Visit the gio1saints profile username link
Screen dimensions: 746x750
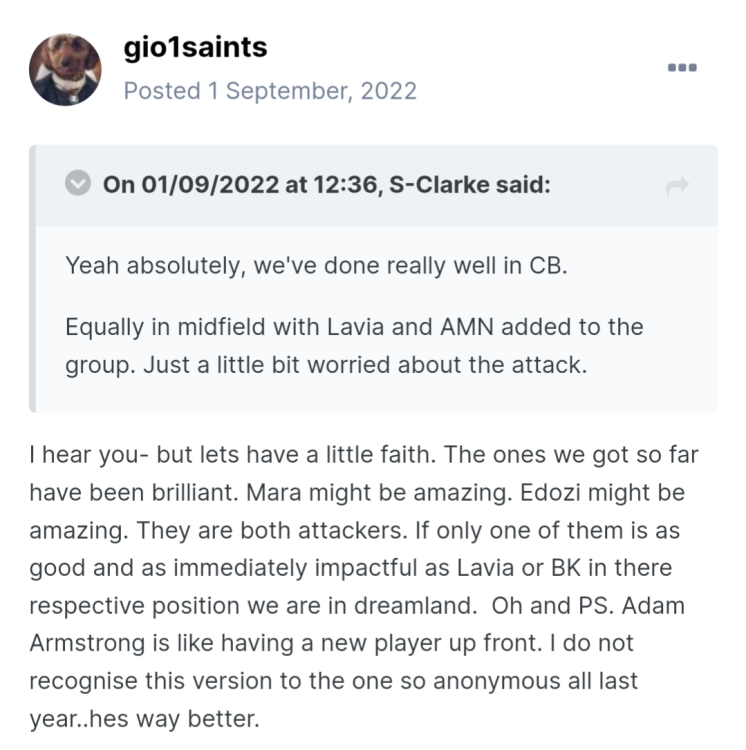195,48
